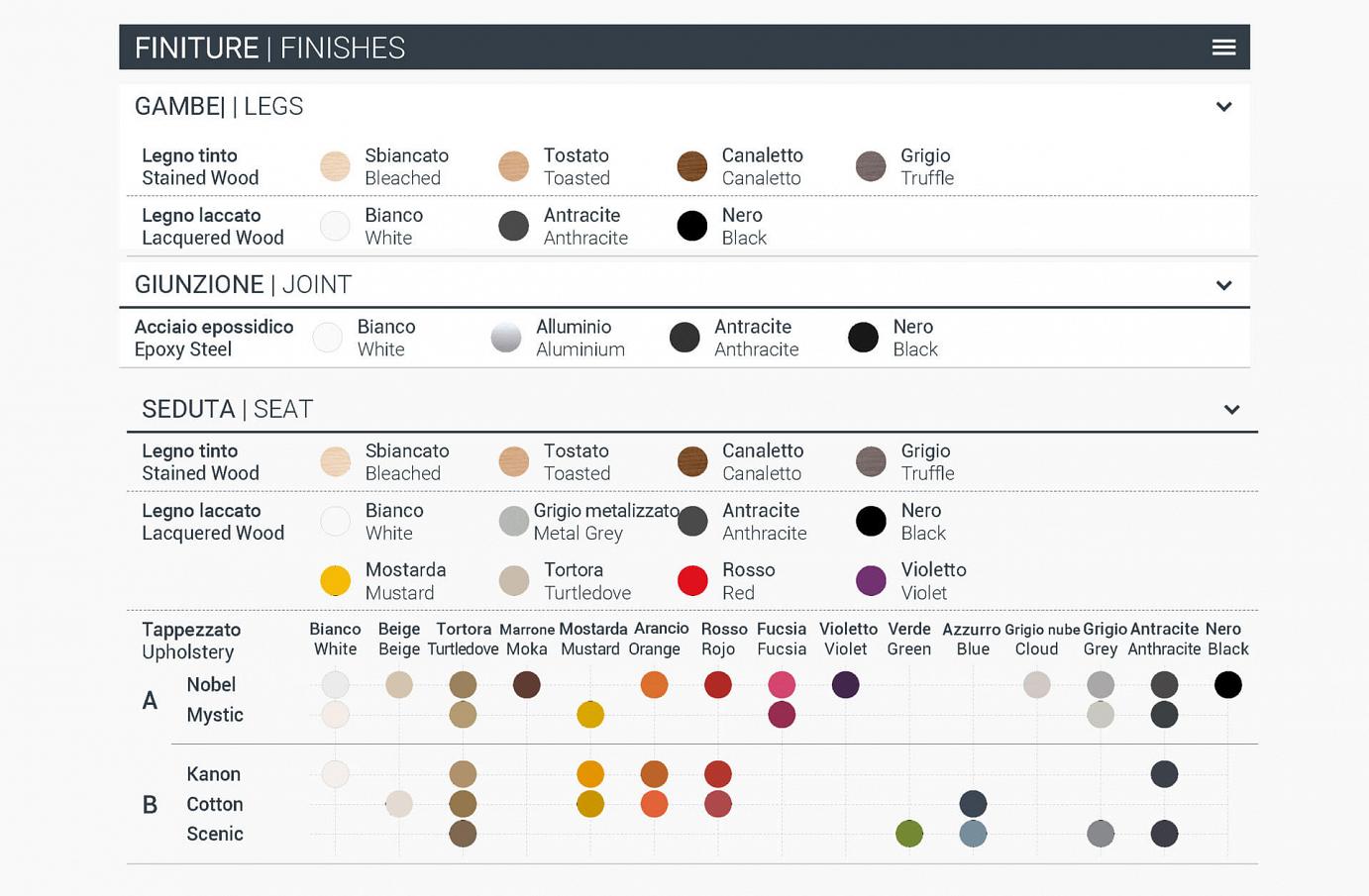The height and width of the screenshot is (896, 1369).
Task: Select Mostarda Mustard lacquered seat color
Action: [336, 580]
